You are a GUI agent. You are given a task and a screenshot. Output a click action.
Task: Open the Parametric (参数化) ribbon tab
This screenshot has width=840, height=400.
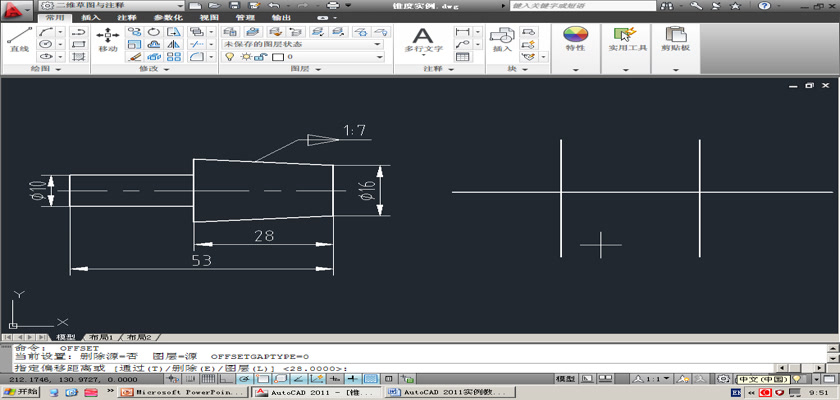(x=168, y=18)
